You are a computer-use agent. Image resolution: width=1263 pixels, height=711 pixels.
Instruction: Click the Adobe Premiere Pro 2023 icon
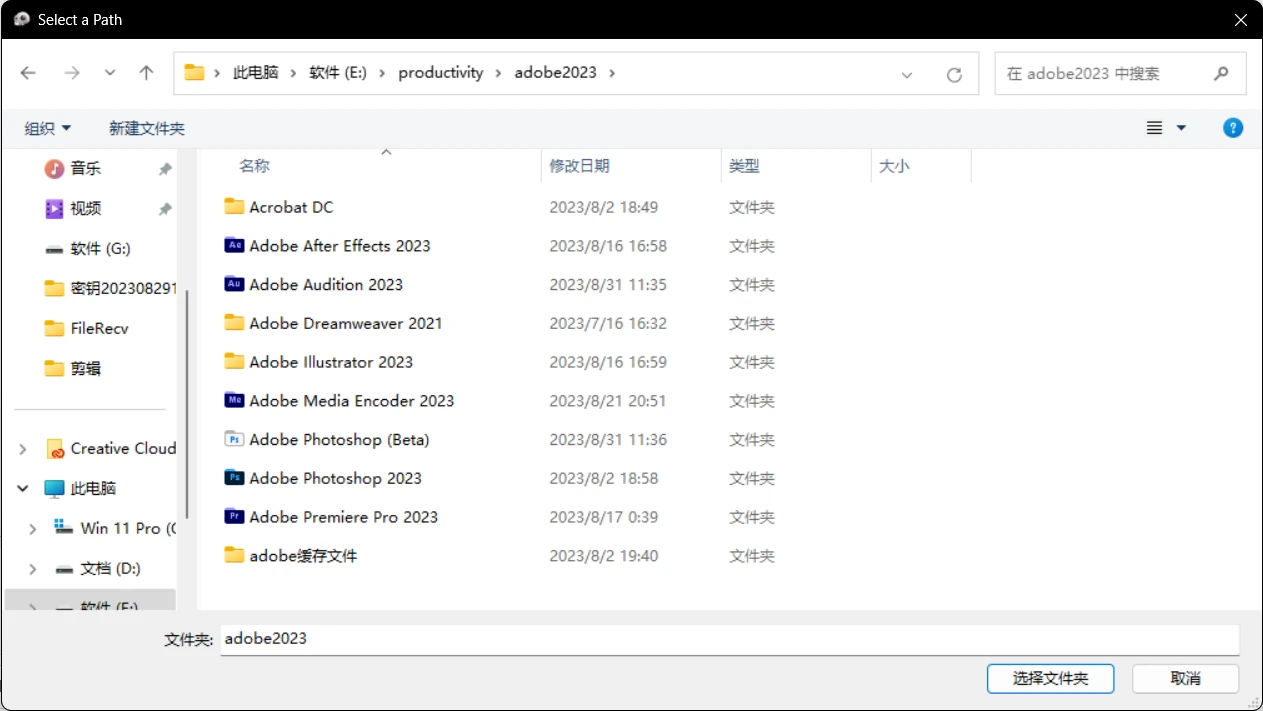pos(234,516)
